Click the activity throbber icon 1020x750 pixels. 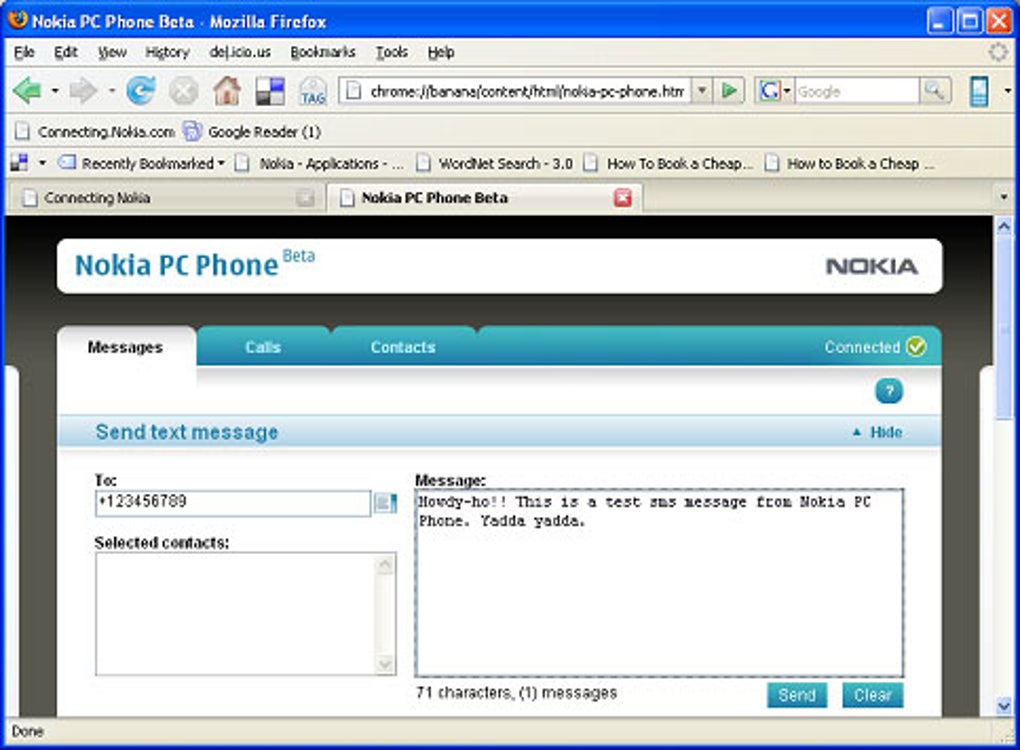(997, 52)
